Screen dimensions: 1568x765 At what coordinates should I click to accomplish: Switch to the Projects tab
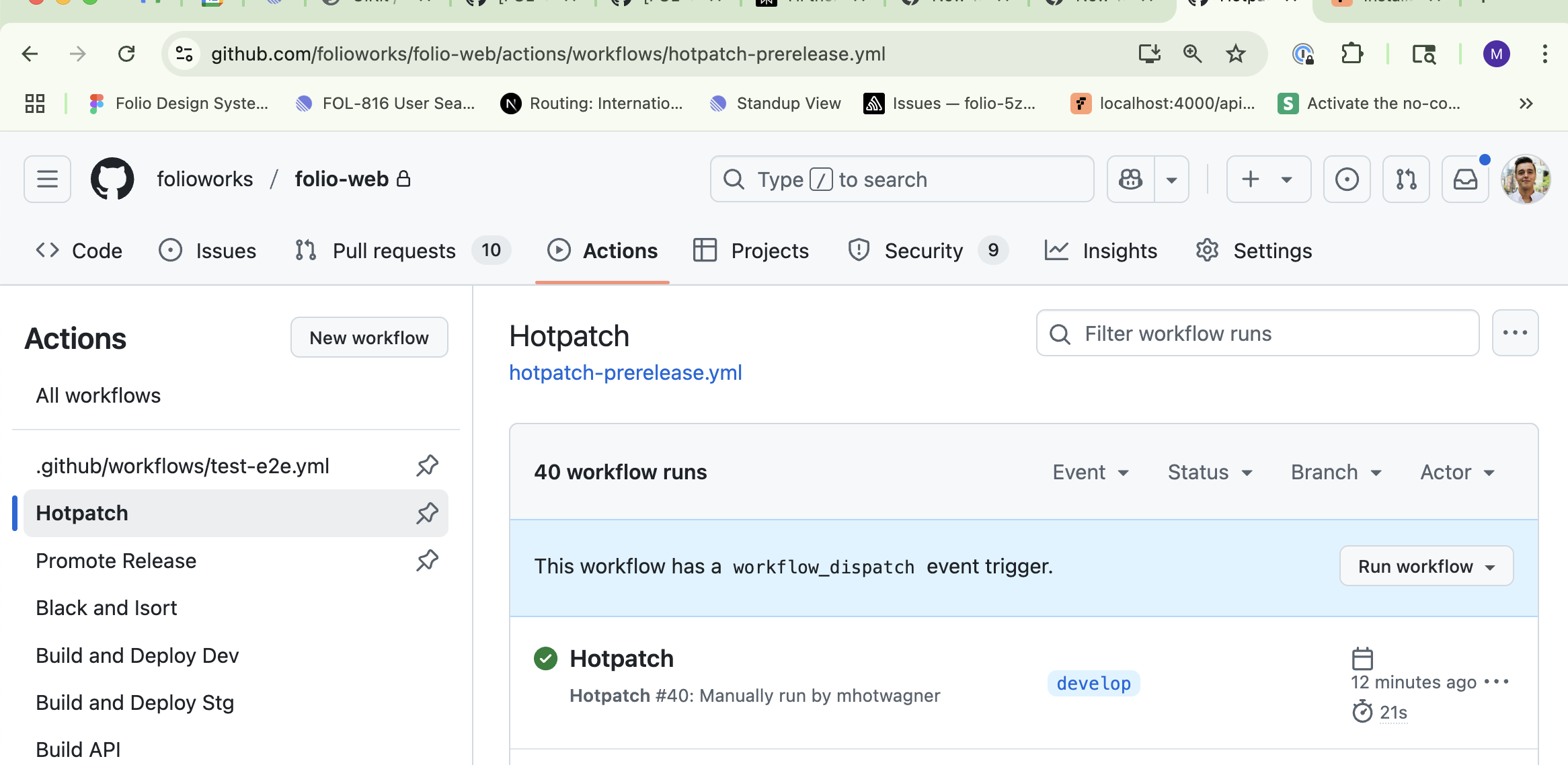(x=751, y=251)
